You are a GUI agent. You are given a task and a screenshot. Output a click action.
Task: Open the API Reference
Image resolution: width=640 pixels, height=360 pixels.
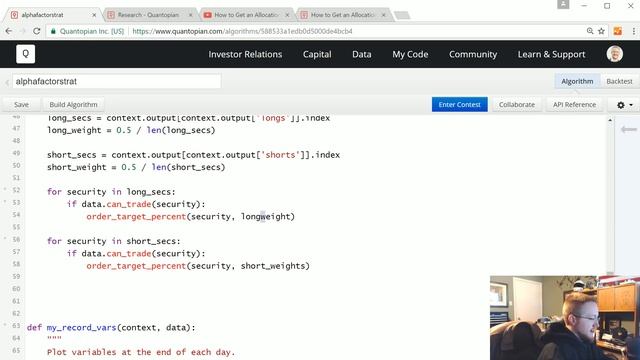(x=574, y=104)
